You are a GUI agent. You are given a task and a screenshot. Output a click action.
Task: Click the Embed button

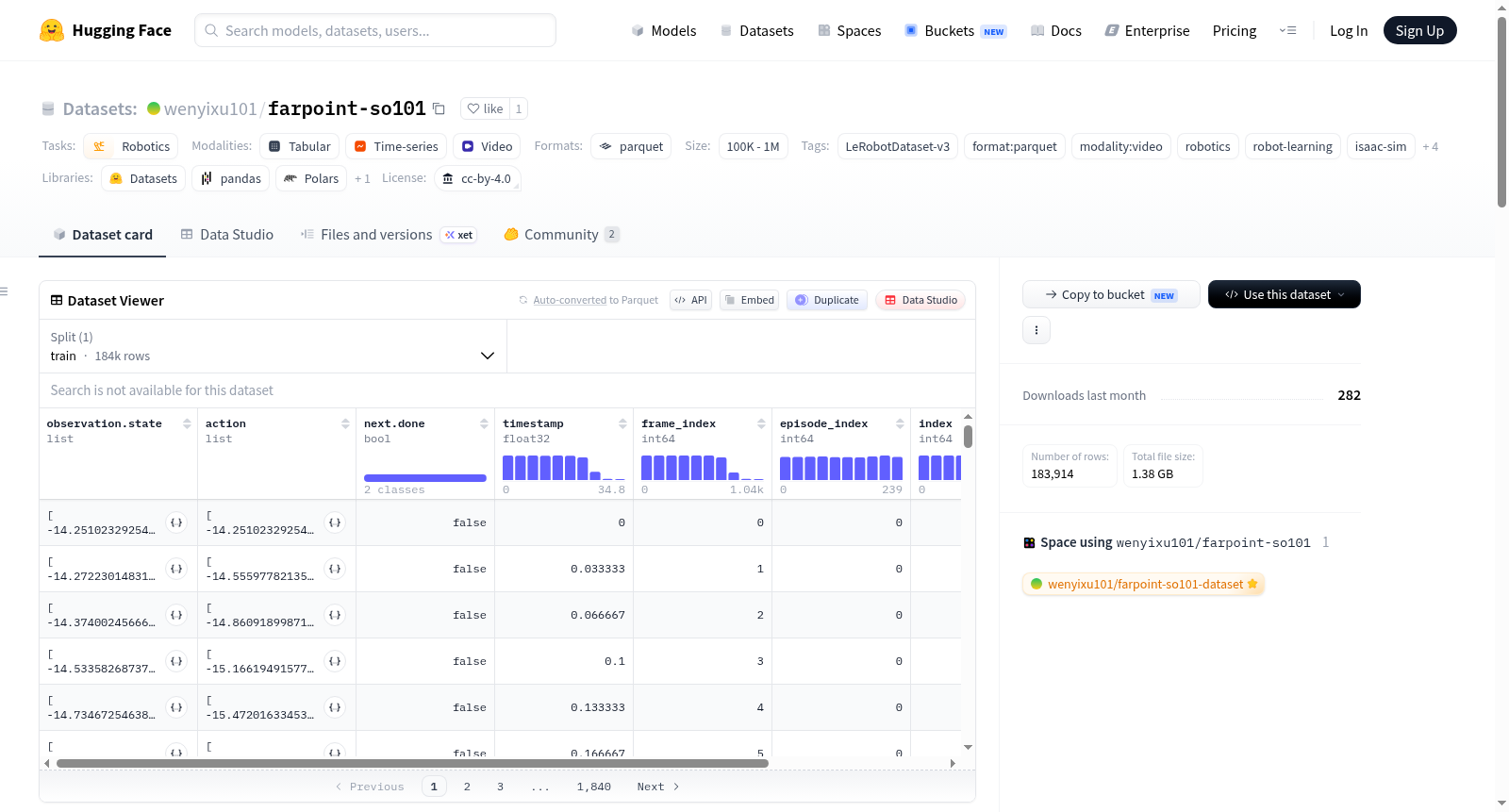[749, 300]
